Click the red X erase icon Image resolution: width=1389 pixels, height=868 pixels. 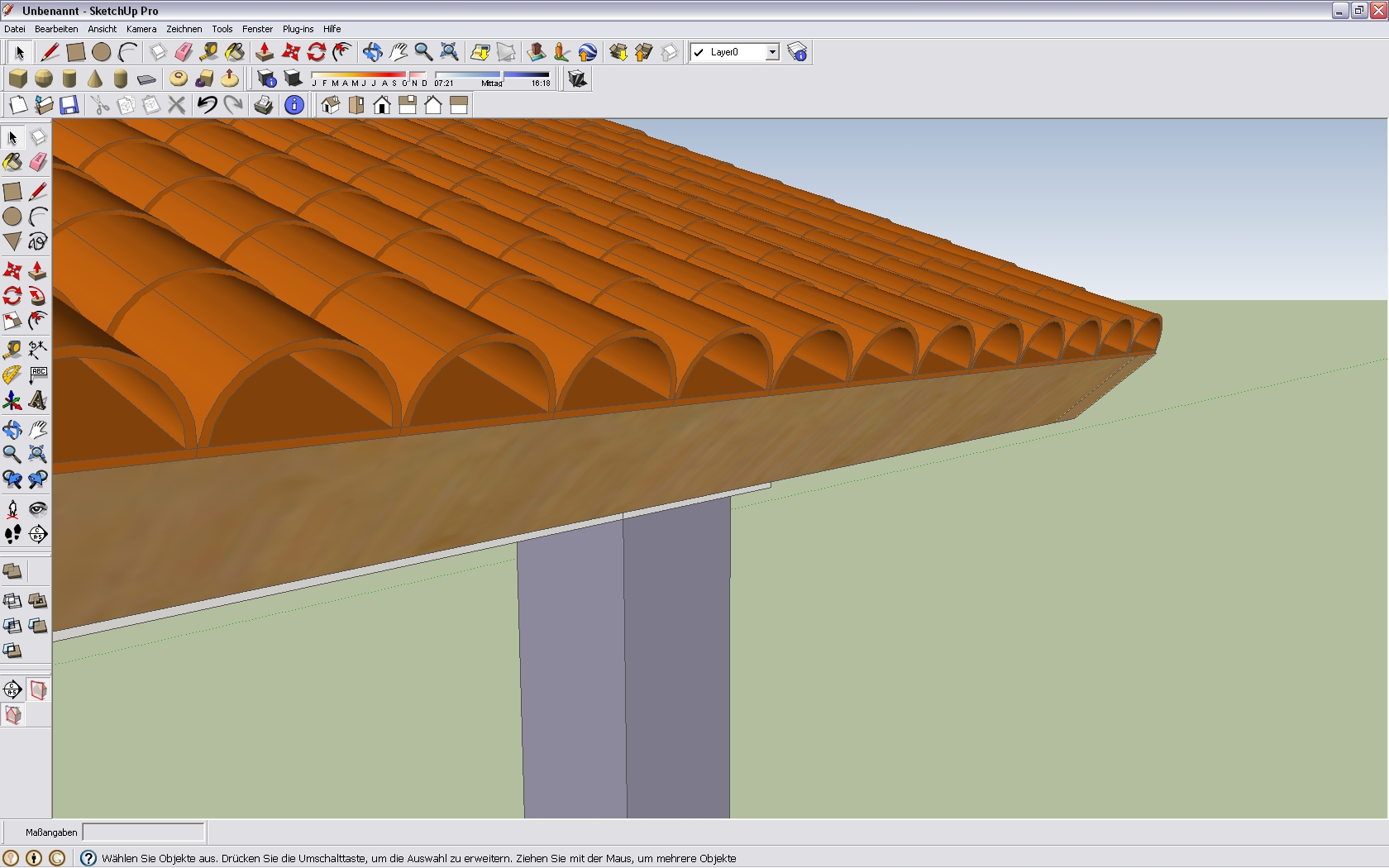[x=176, y=105]
